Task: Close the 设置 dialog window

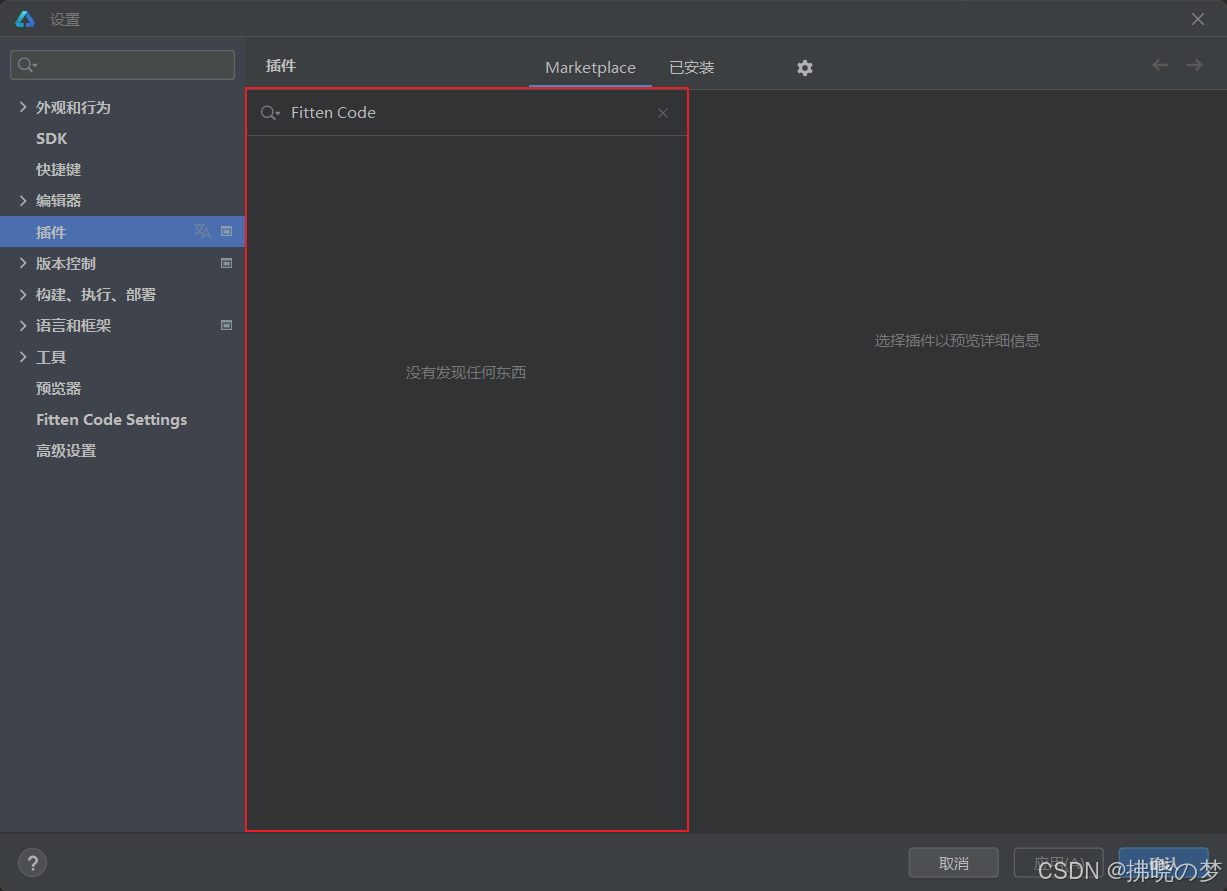Action: [1198, 19]
